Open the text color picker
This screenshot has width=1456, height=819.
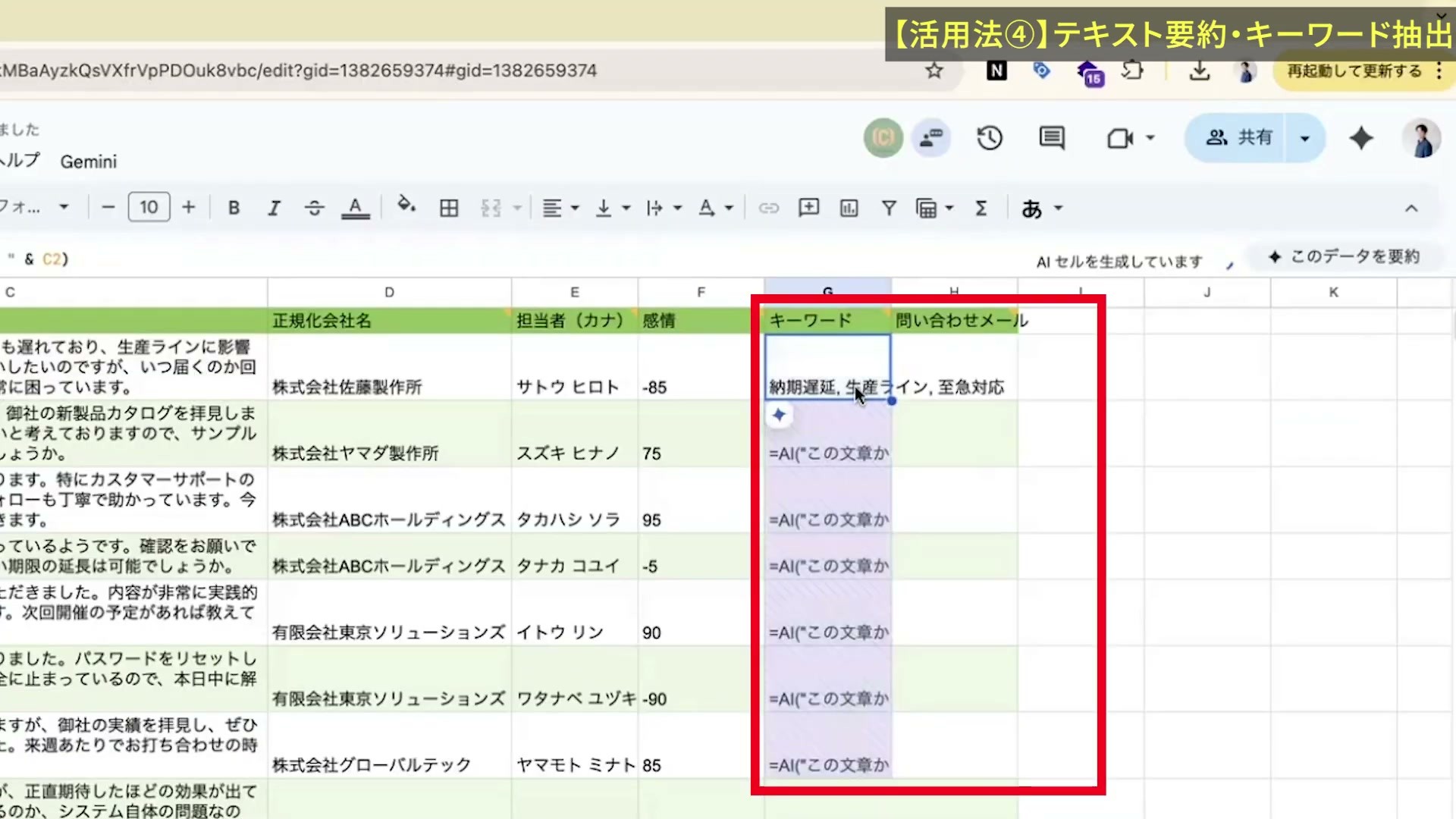(x=355, y=208)
